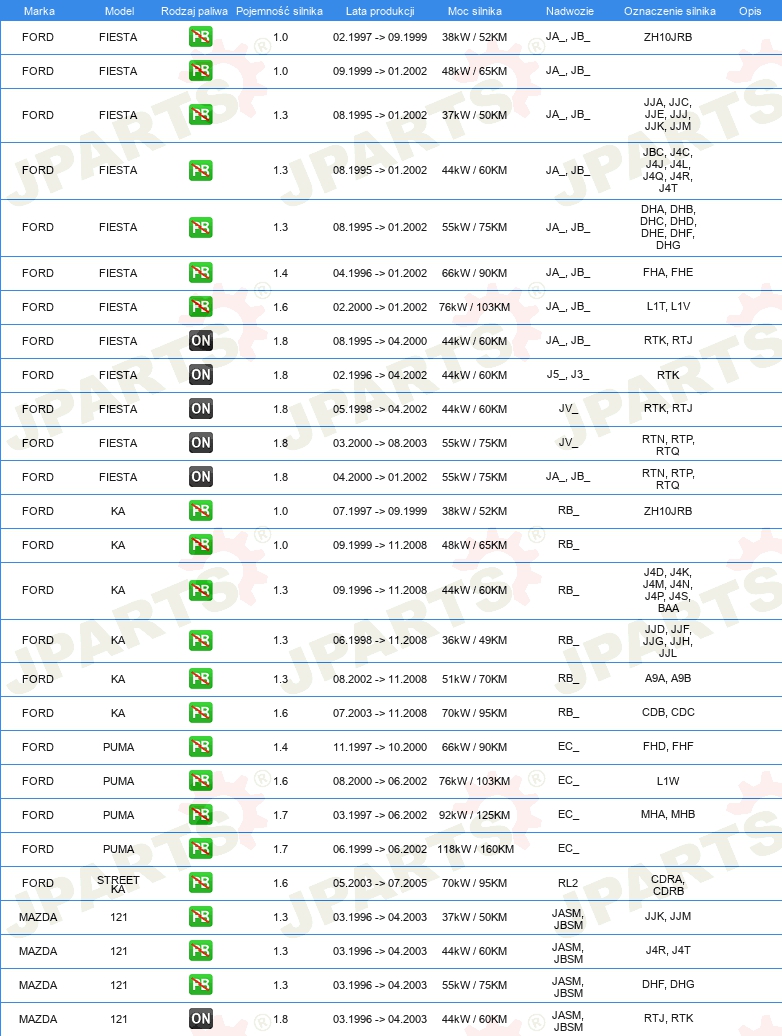The height and width of the screenshot is (1036, 782).
Task: Click ON diesel icon in Fiesta 03.2000 -> 08.2003 row
Action: click(x=201, y=443)
